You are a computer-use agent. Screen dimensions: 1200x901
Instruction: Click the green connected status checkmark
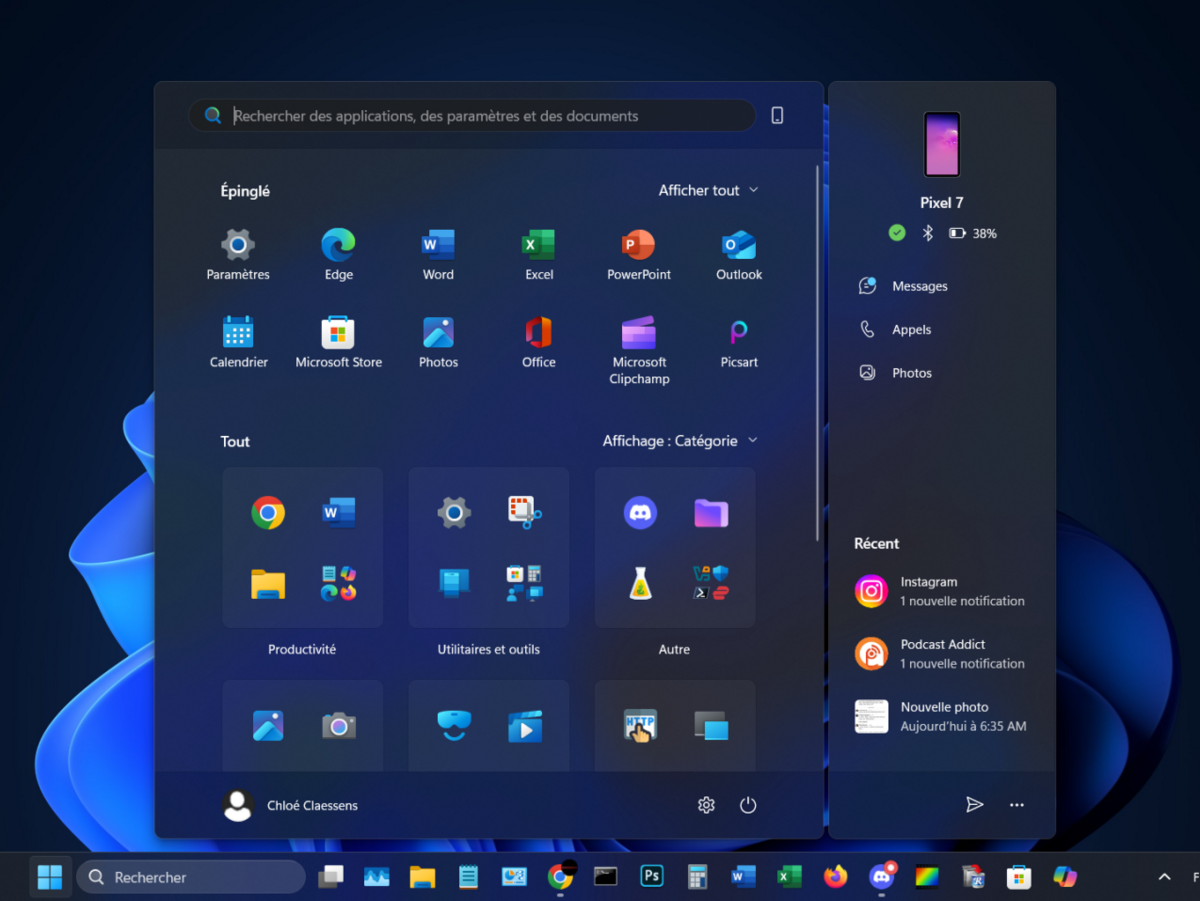[x=897, y=233]
